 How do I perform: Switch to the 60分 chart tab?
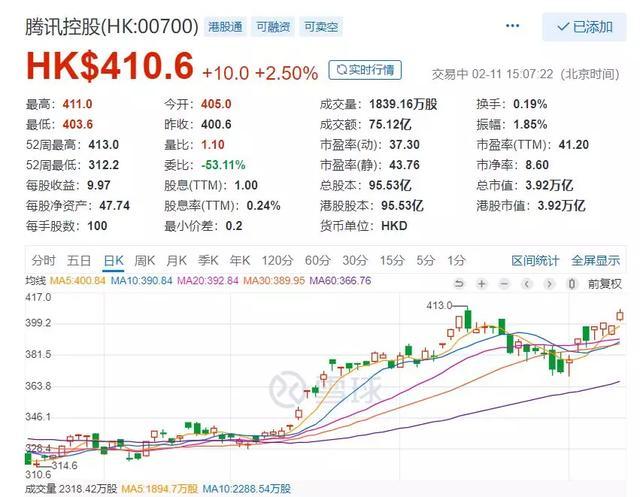pos(318,260)
